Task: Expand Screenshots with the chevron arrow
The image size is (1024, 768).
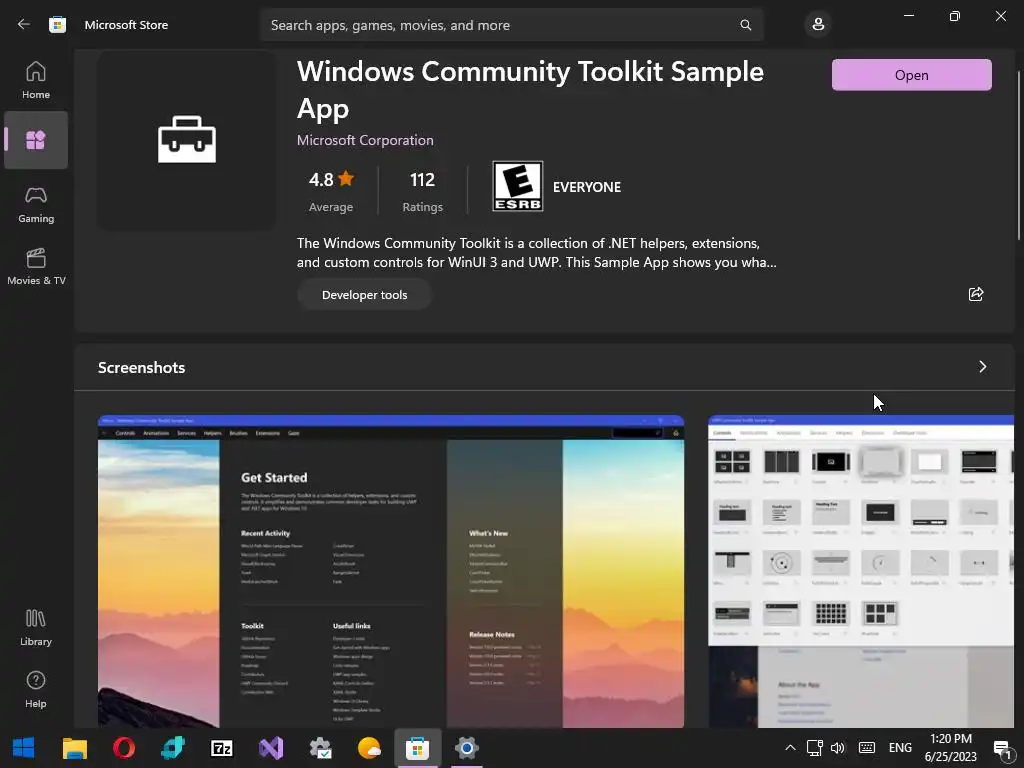Action: [x=982, y=367]
